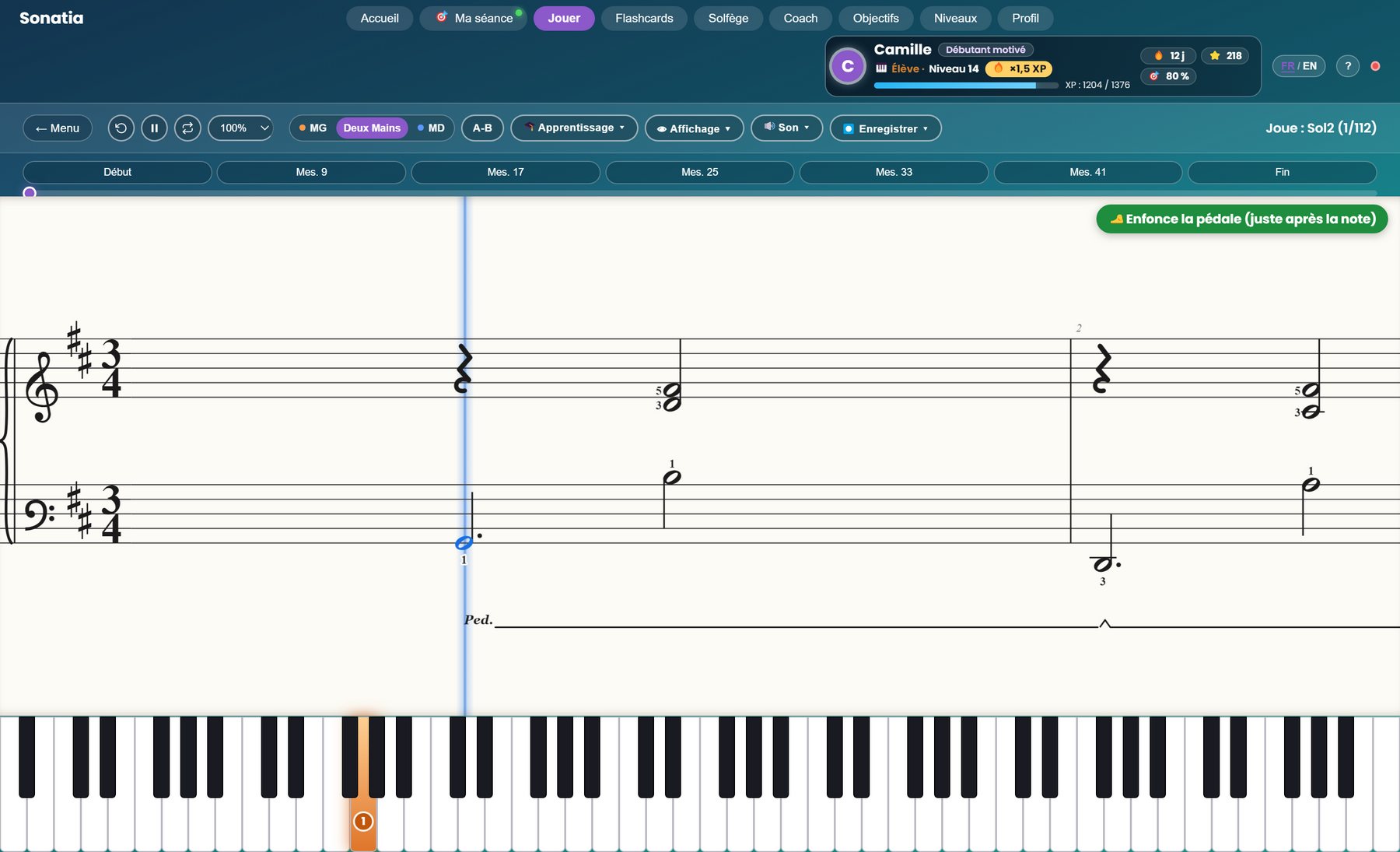Image resolution: width=1400 pixels, height=852 pixels.
Task: Pause playback with the pause button
Action: pyautogui.click(x=154, y=128)
